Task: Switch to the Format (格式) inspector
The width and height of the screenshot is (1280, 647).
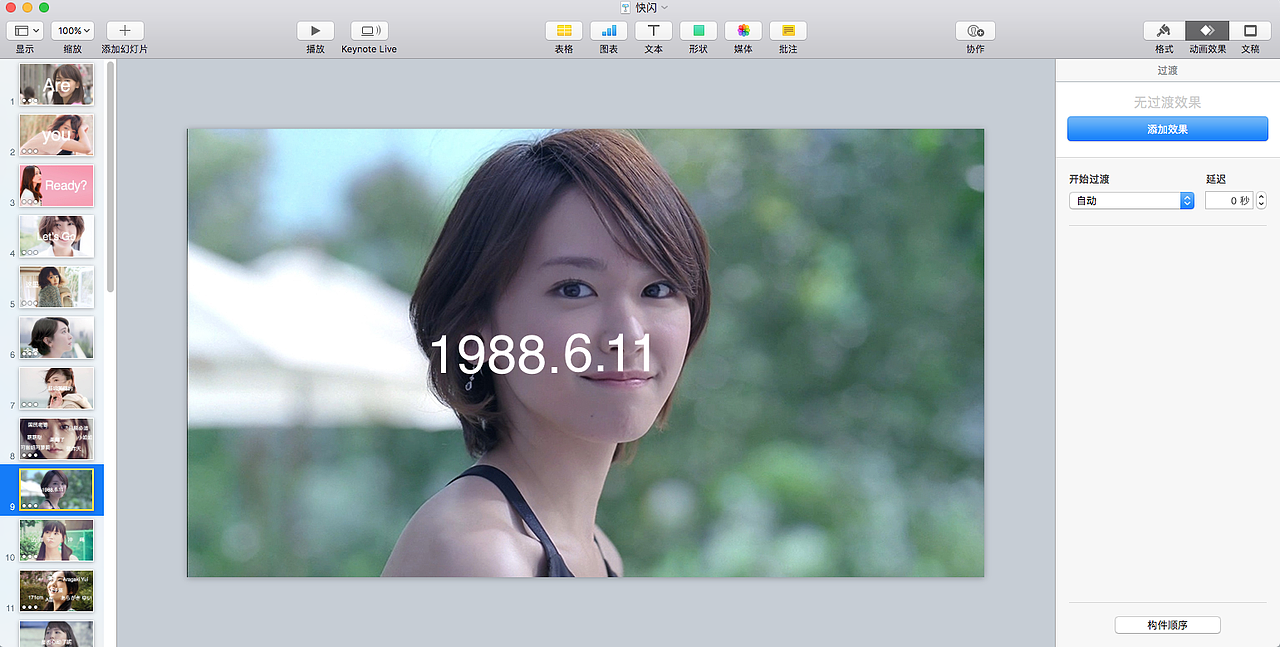Action: (x=1164, y=31)
